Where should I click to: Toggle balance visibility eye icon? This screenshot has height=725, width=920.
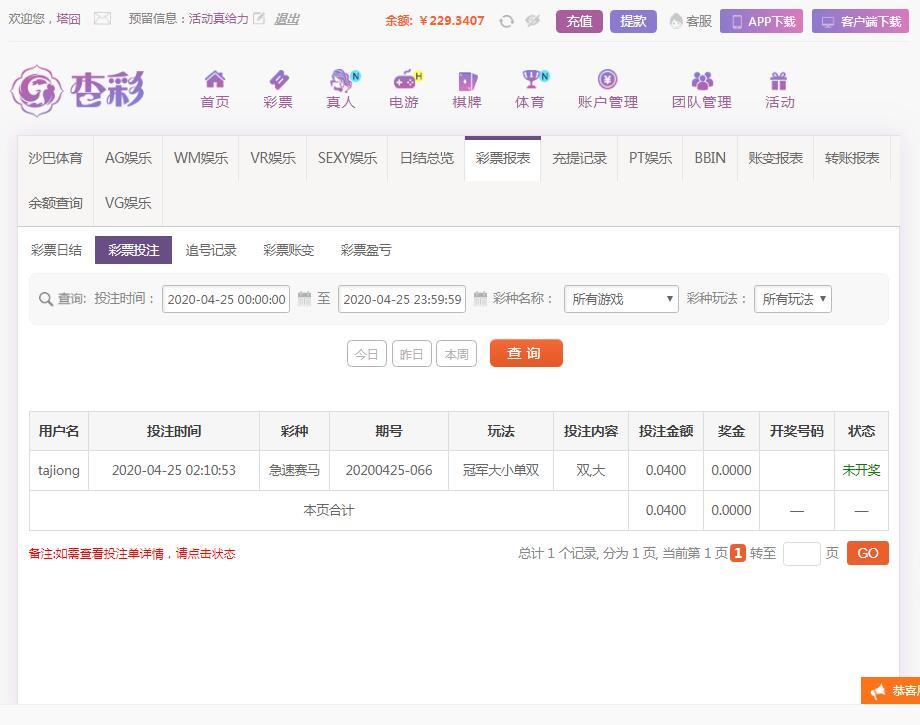point(533,21)
